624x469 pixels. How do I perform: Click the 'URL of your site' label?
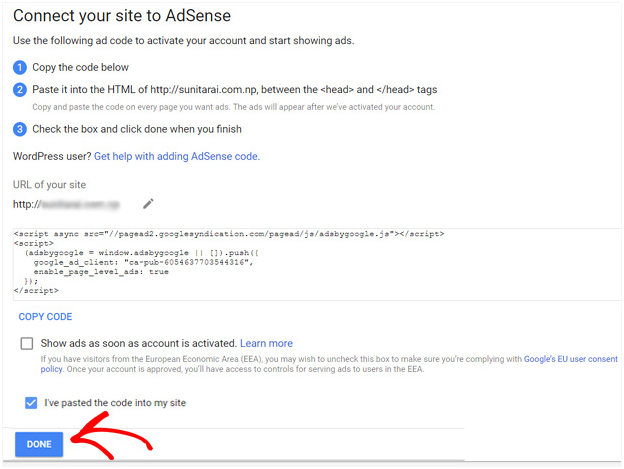tap(49, 185)
